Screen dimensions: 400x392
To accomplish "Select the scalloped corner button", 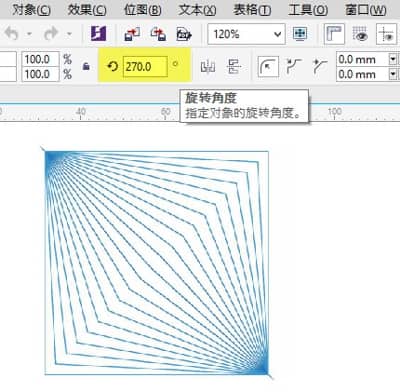I will (x=294, y=66).
